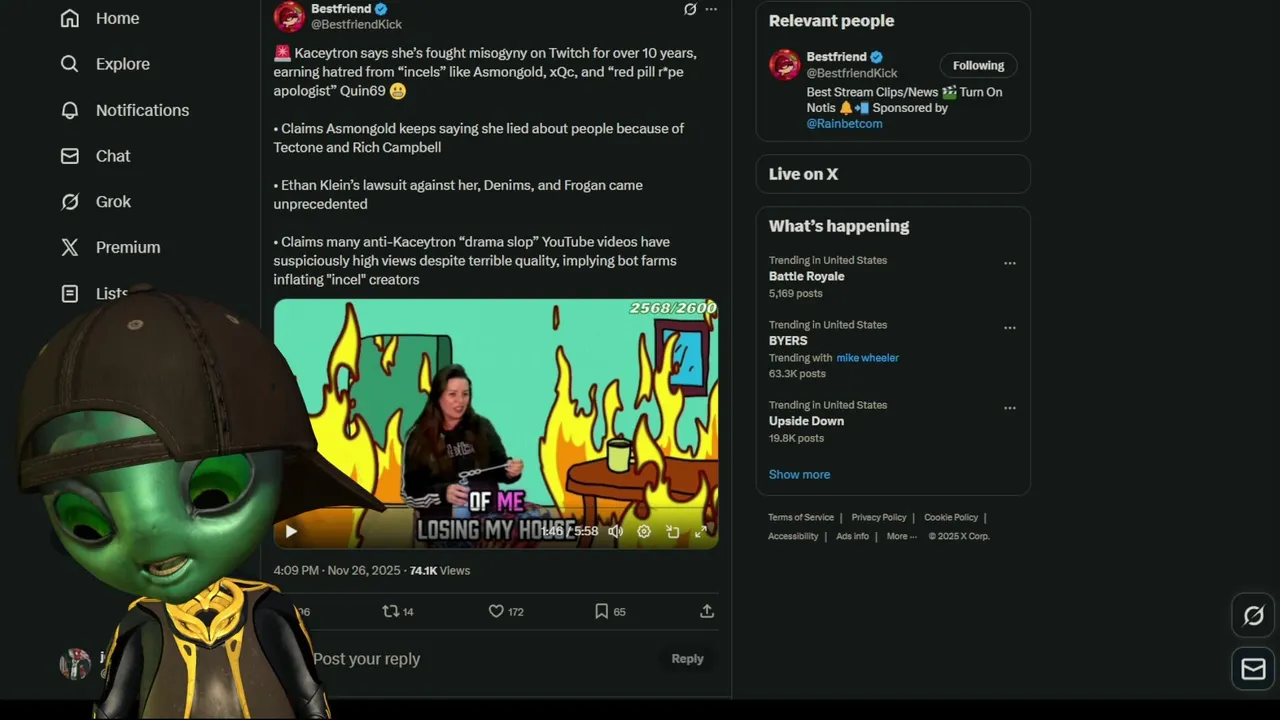The image size is (1280, 720).
Task: Expand the More footer menu
Action: tap(901, 537)
